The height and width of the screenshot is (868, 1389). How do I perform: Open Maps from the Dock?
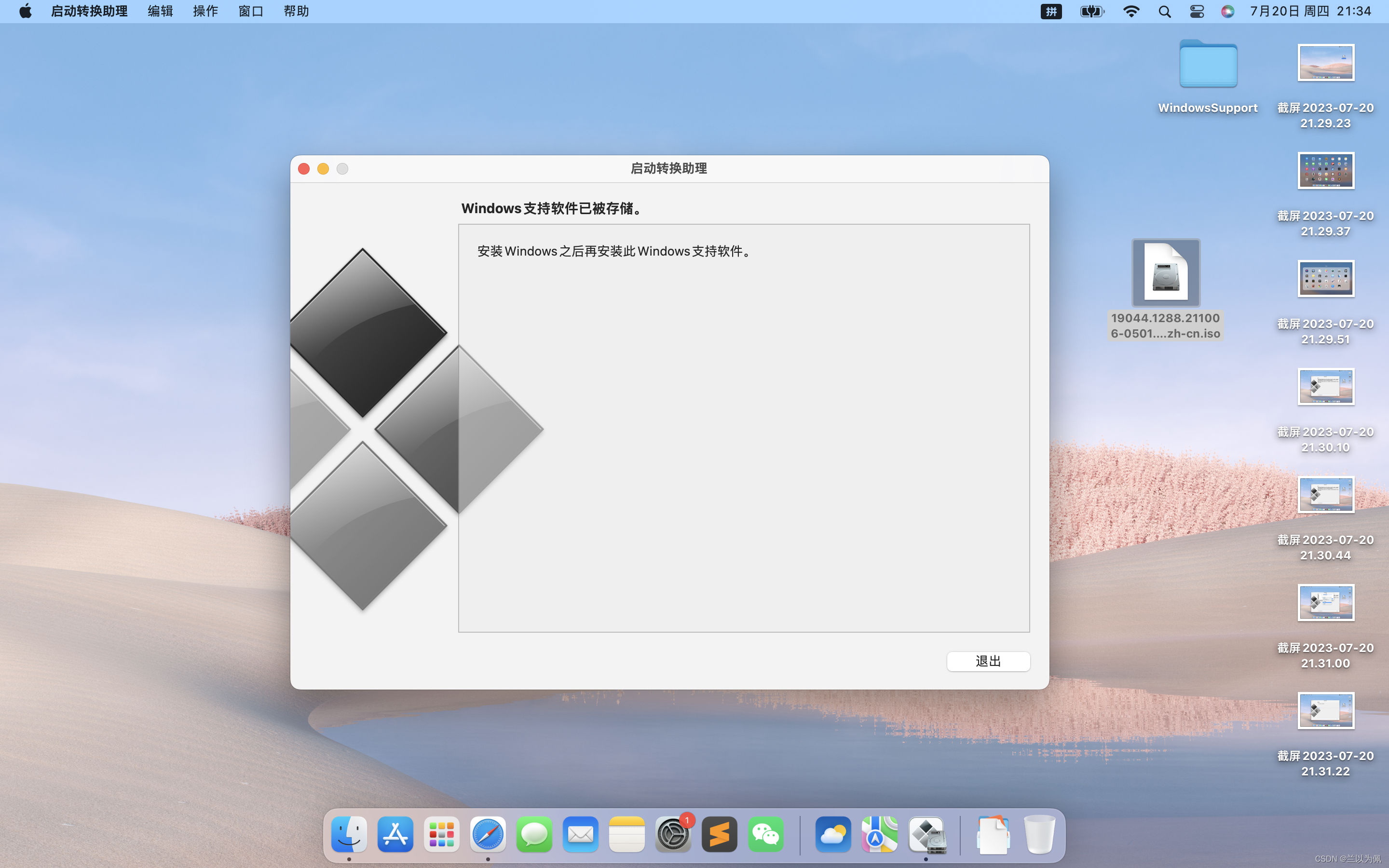pos(879,834)
